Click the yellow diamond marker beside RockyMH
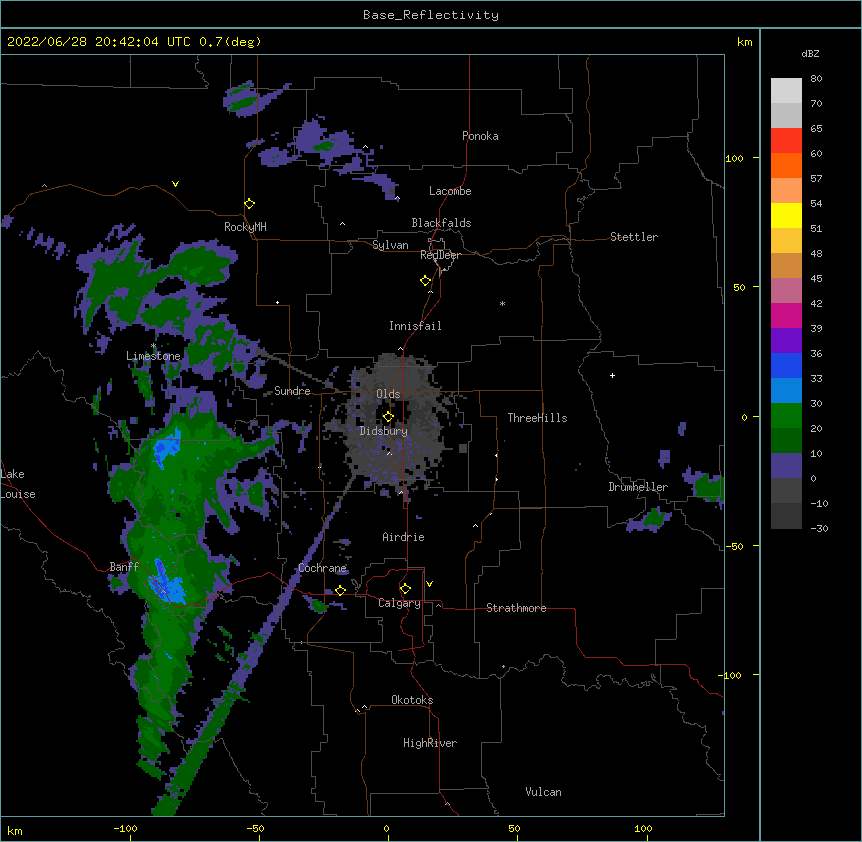The image size is (862, 842). pos(249,204)
